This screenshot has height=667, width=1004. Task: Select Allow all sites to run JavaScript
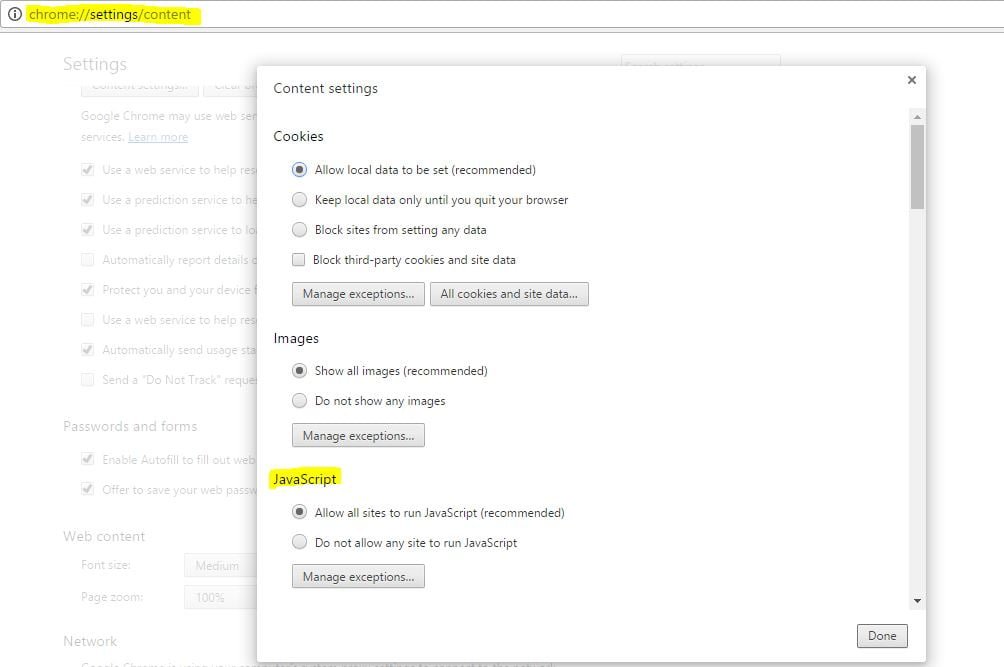(x=299, y=512)
